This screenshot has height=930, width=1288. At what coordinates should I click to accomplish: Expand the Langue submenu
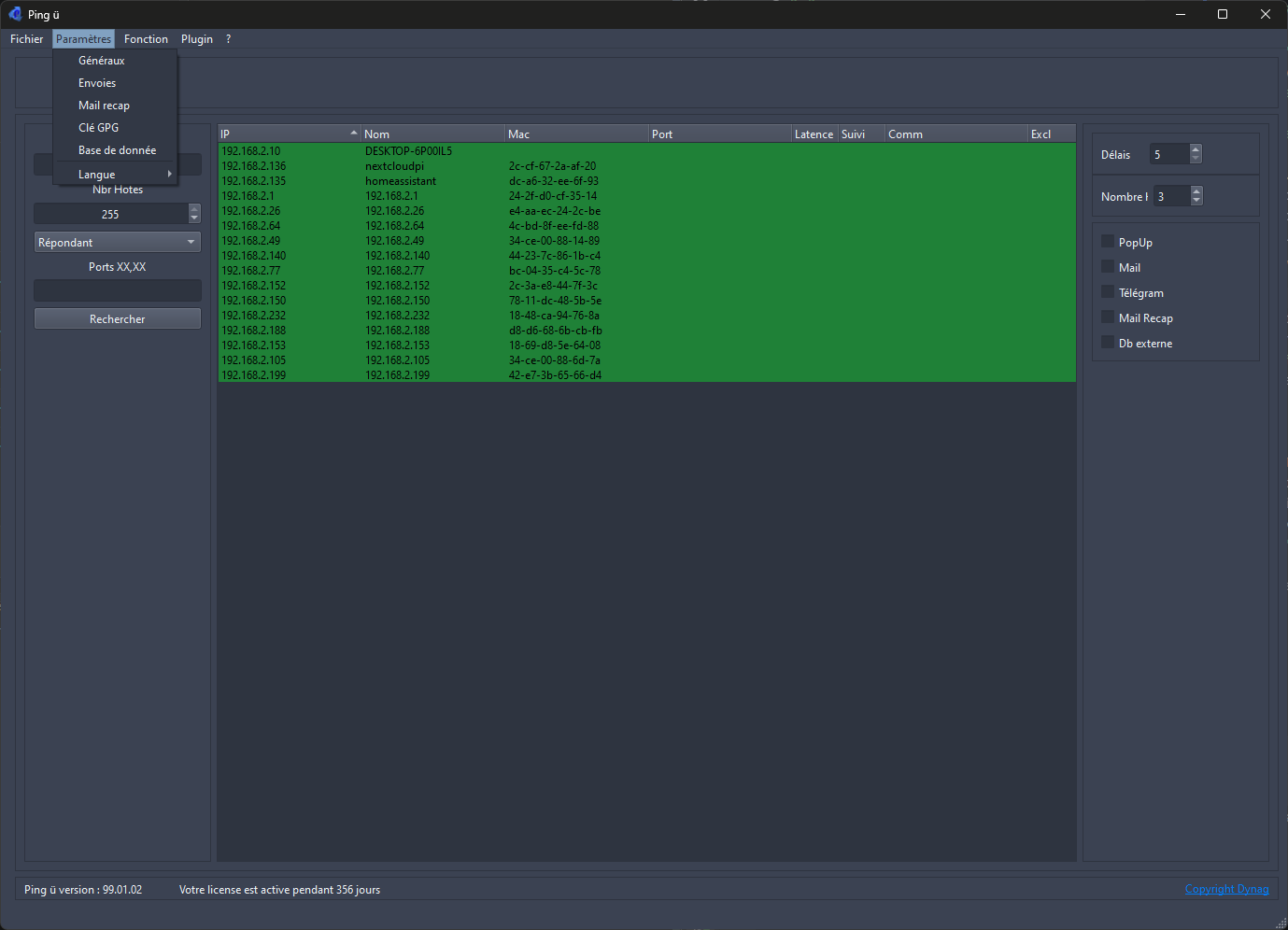coord(115,175)
